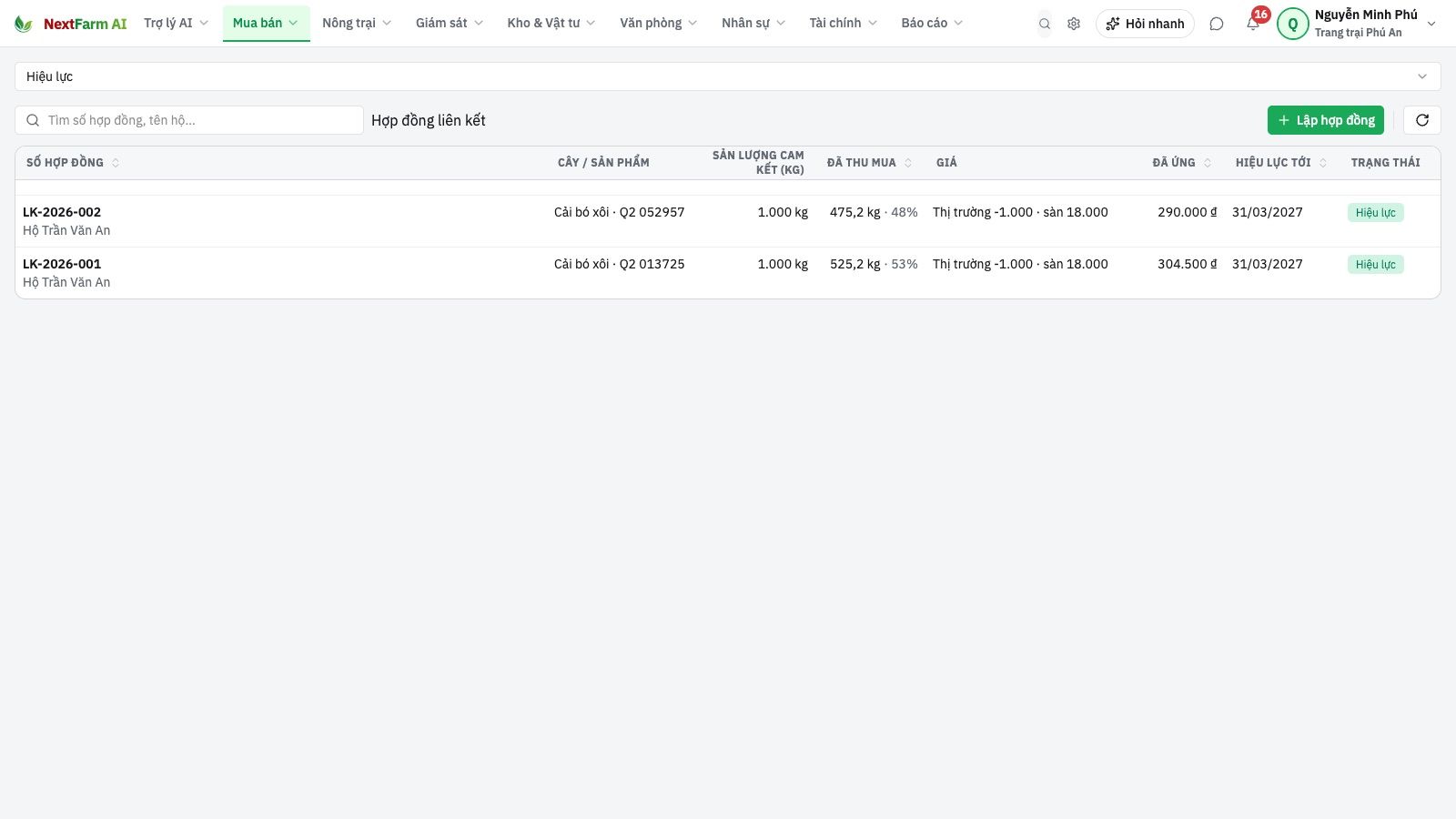Click the user avatar circle icon
This screenshot has height=819, width=1456.
tap(1292, 24)
